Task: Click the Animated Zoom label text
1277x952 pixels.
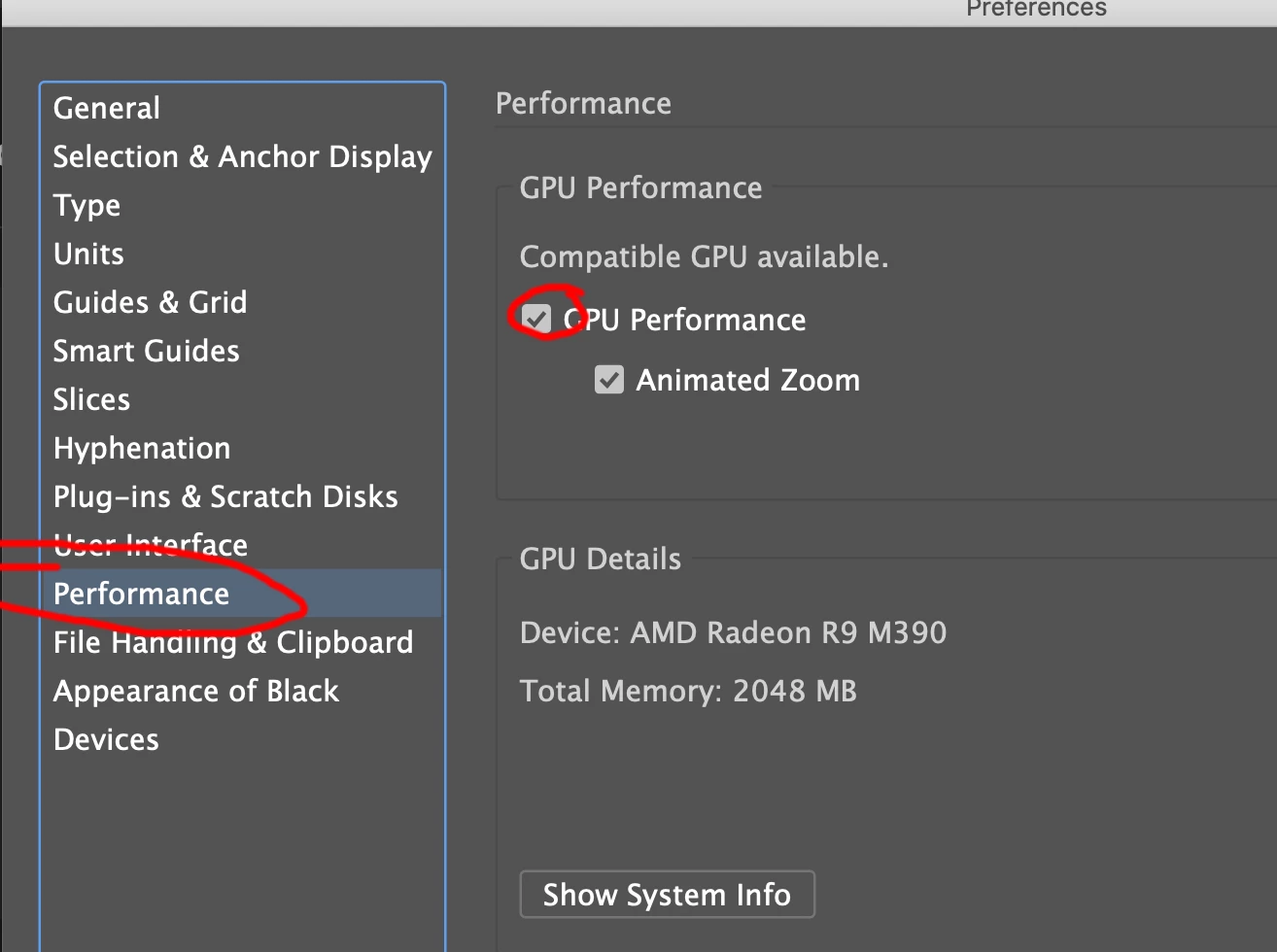Action: coord(747,380)
